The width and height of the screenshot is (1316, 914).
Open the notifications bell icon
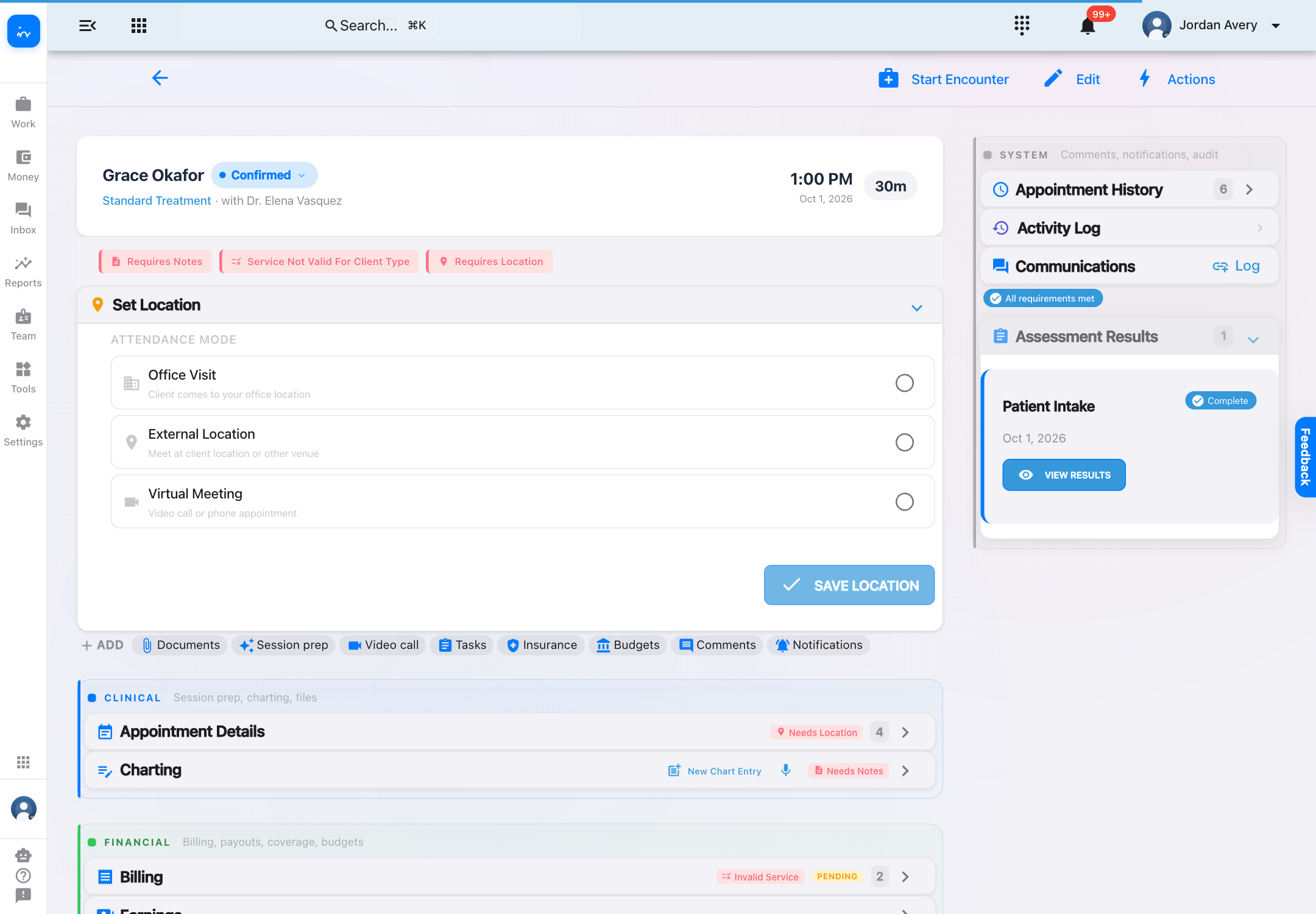1088,26
